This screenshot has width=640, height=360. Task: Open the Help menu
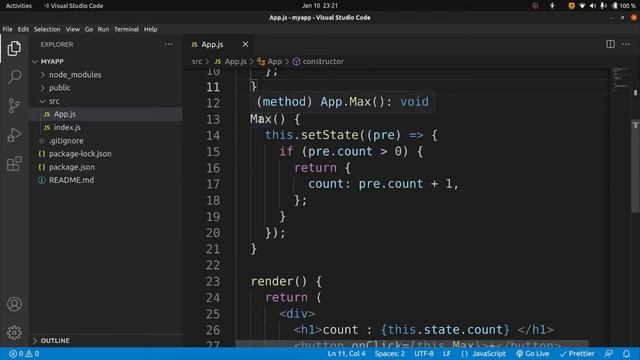coord(150,29)
